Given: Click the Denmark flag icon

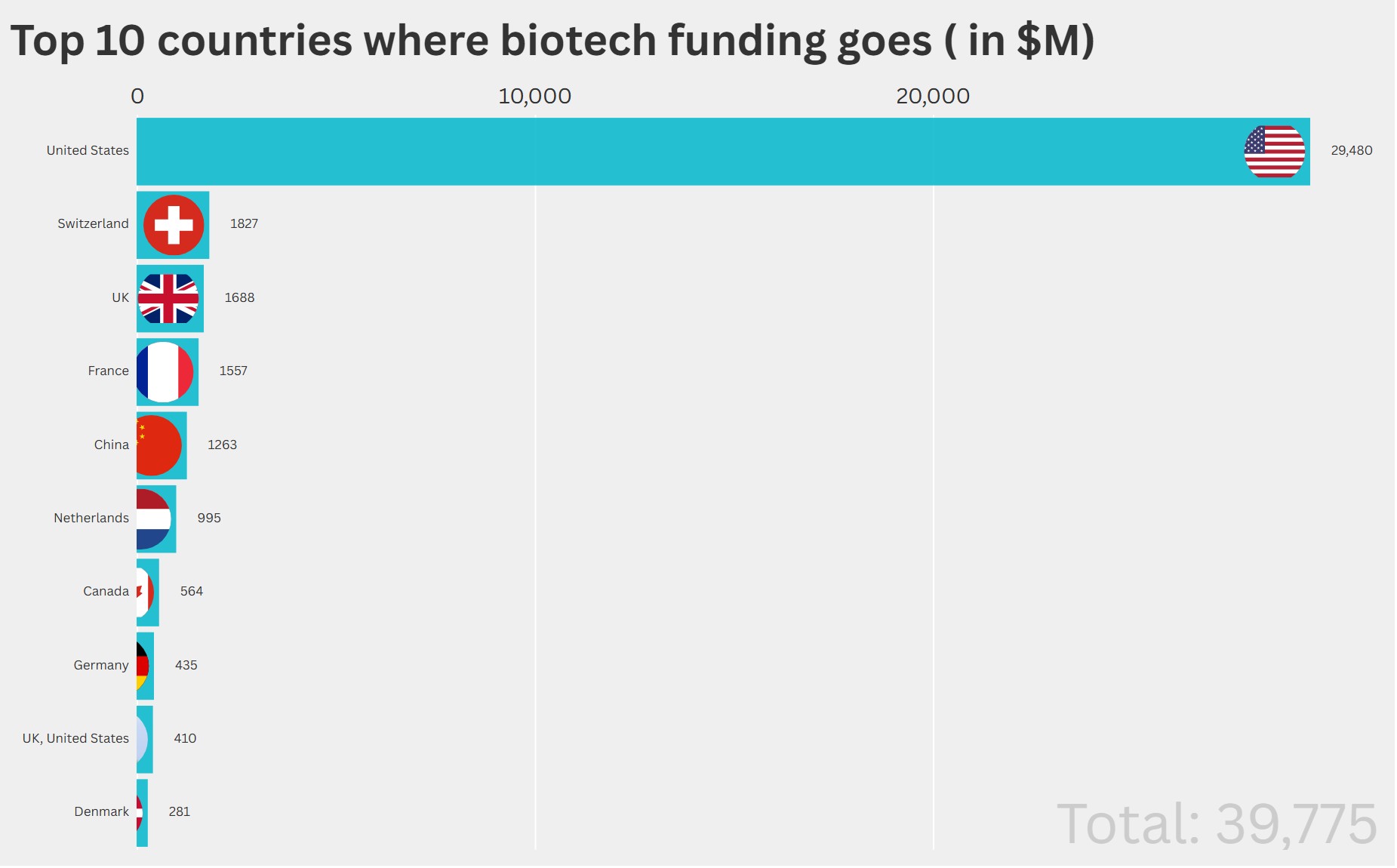Looking at the screenshot, I should (140, 813).
